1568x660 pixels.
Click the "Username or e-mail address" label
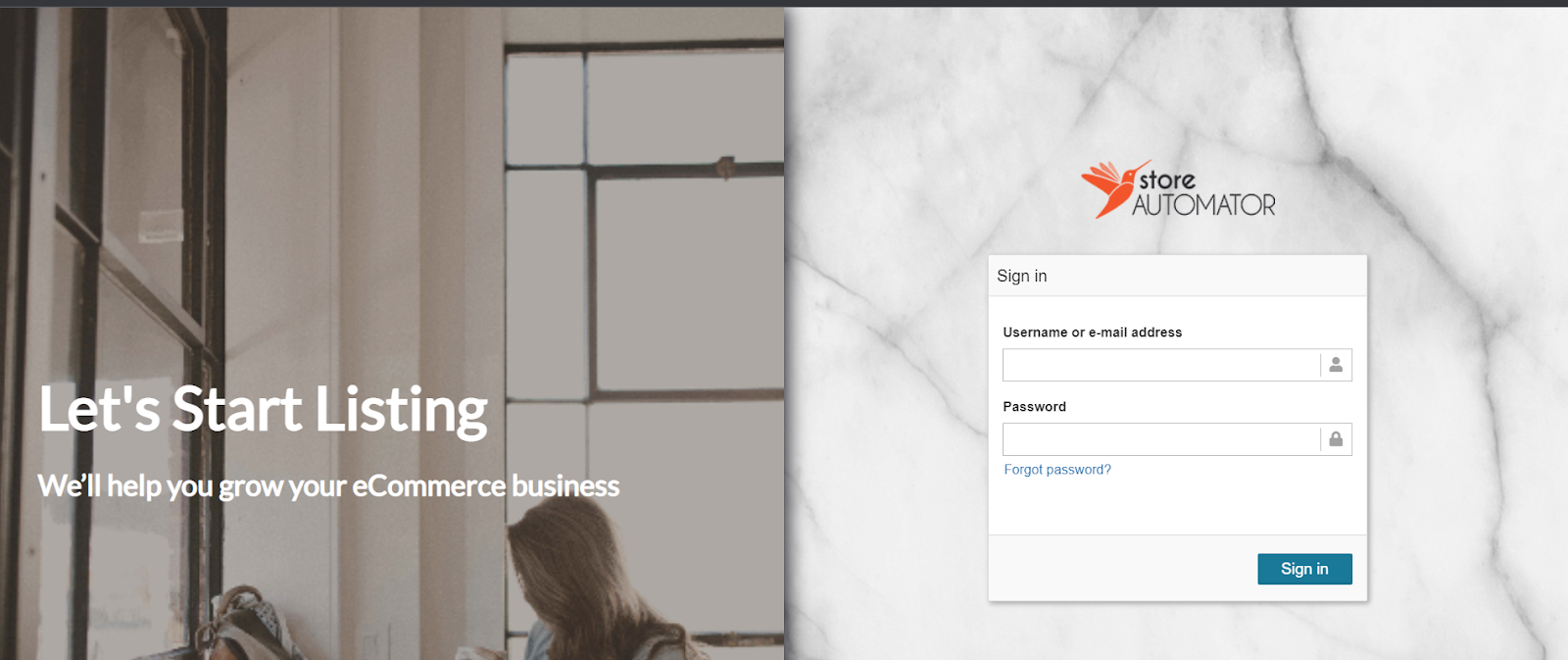tap(1093, 332)
